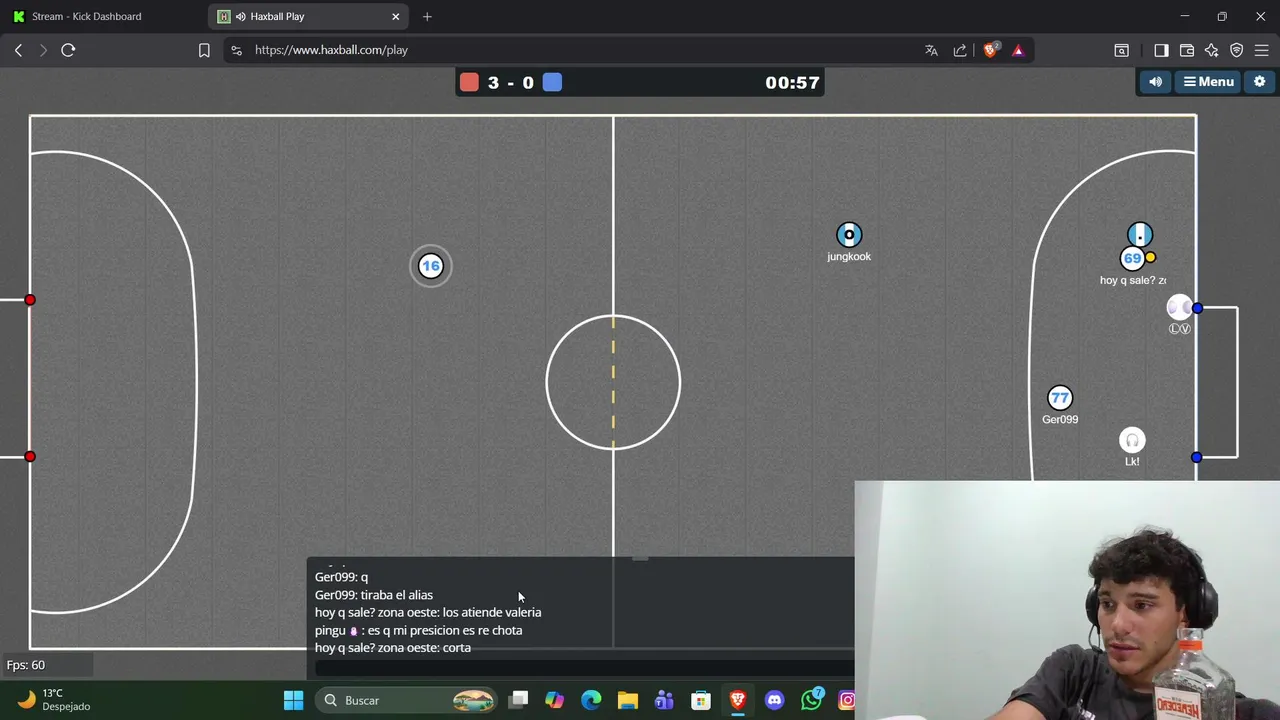The width and height of the screenshot is (1280, 720).
Task: Click Ger099 player disc 77
Action: (x=1060, y=398)
